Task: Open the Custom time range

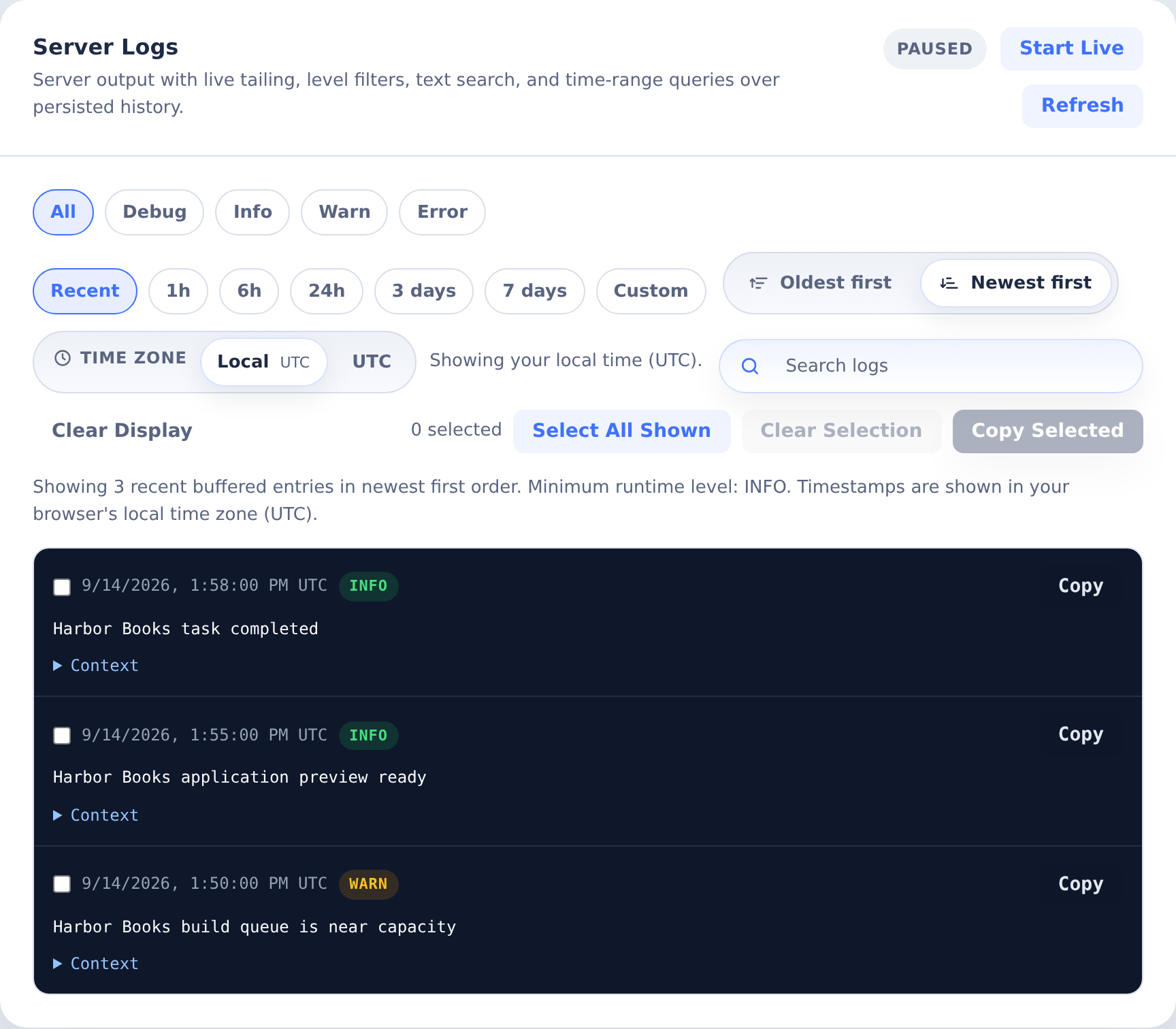Action: [651, 291]
